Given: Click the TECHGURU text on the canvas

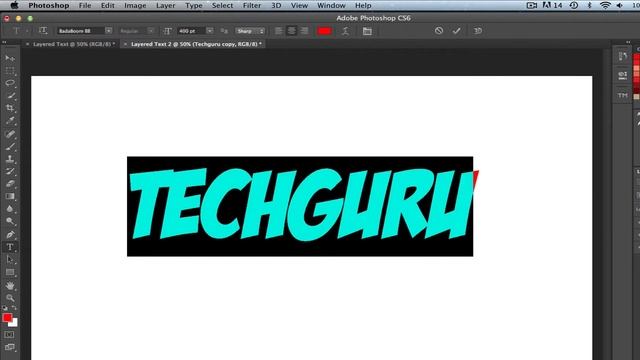Looking at the screenshot, I should 301,204.
